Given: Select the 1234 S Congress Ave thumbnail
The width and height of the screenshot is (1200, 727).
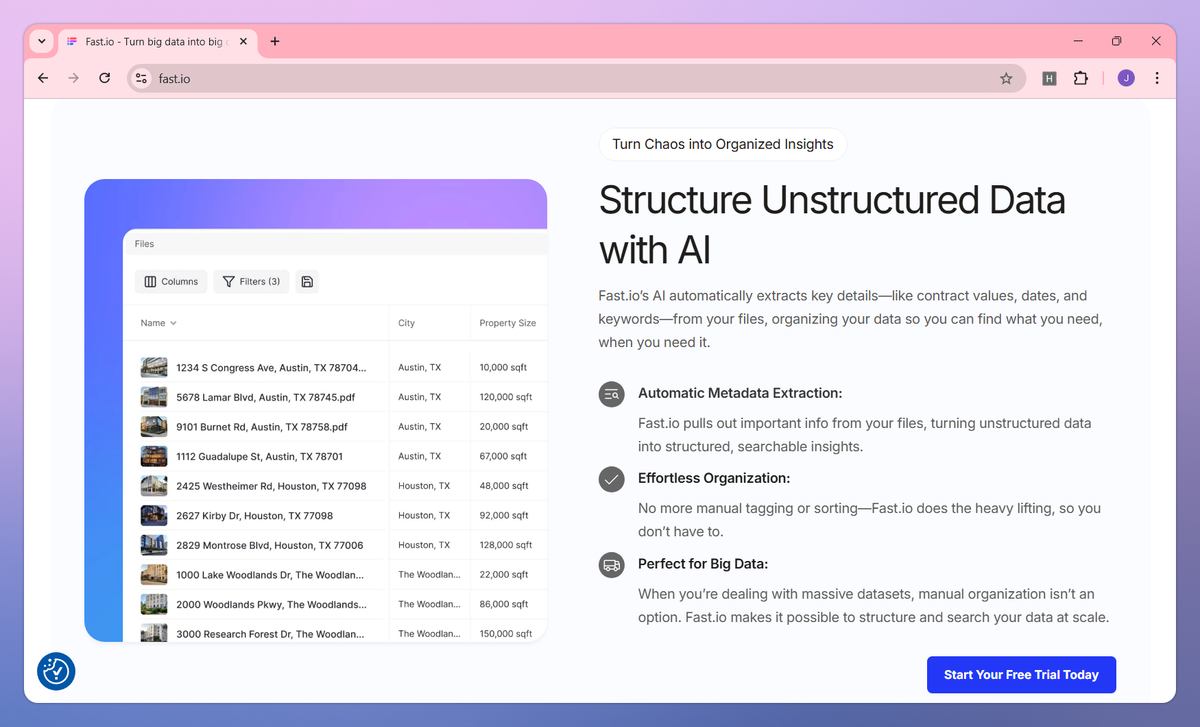Looking at the screenshot, I should click(154, 368).
